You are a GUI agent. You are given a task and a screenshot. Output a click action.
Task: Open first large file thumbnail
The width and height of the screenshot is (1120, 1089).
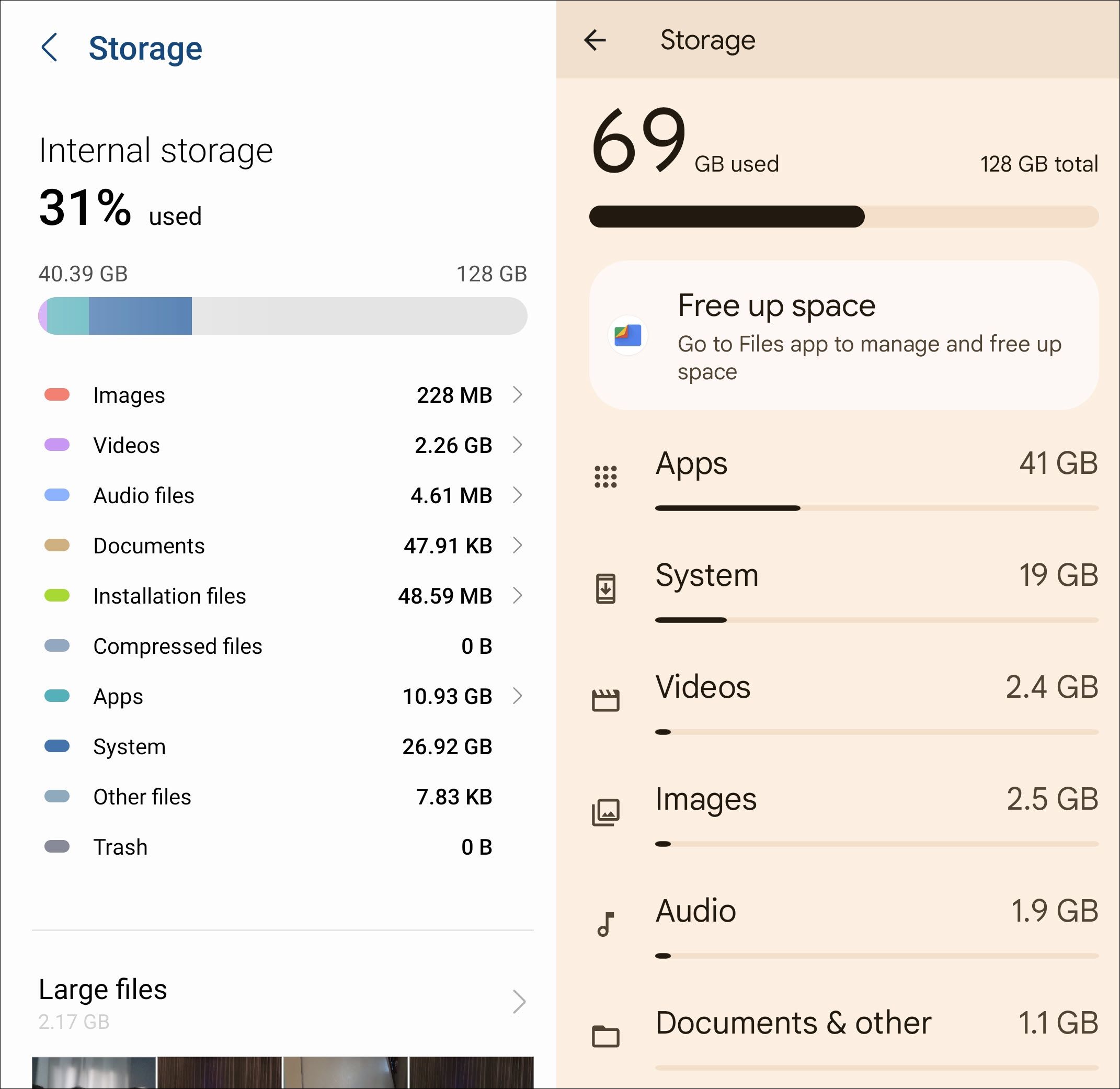(94, 1072)
